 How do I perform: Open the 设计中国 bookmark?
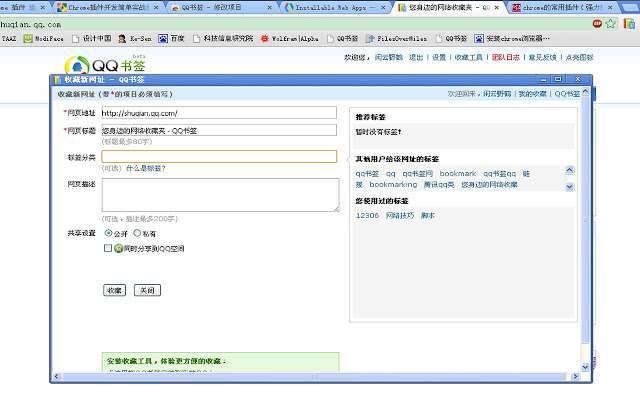point(92,39)
